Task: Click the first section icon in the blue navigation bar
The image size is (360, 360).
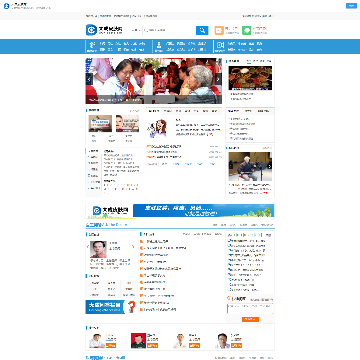Action: [x=92, y=45]
